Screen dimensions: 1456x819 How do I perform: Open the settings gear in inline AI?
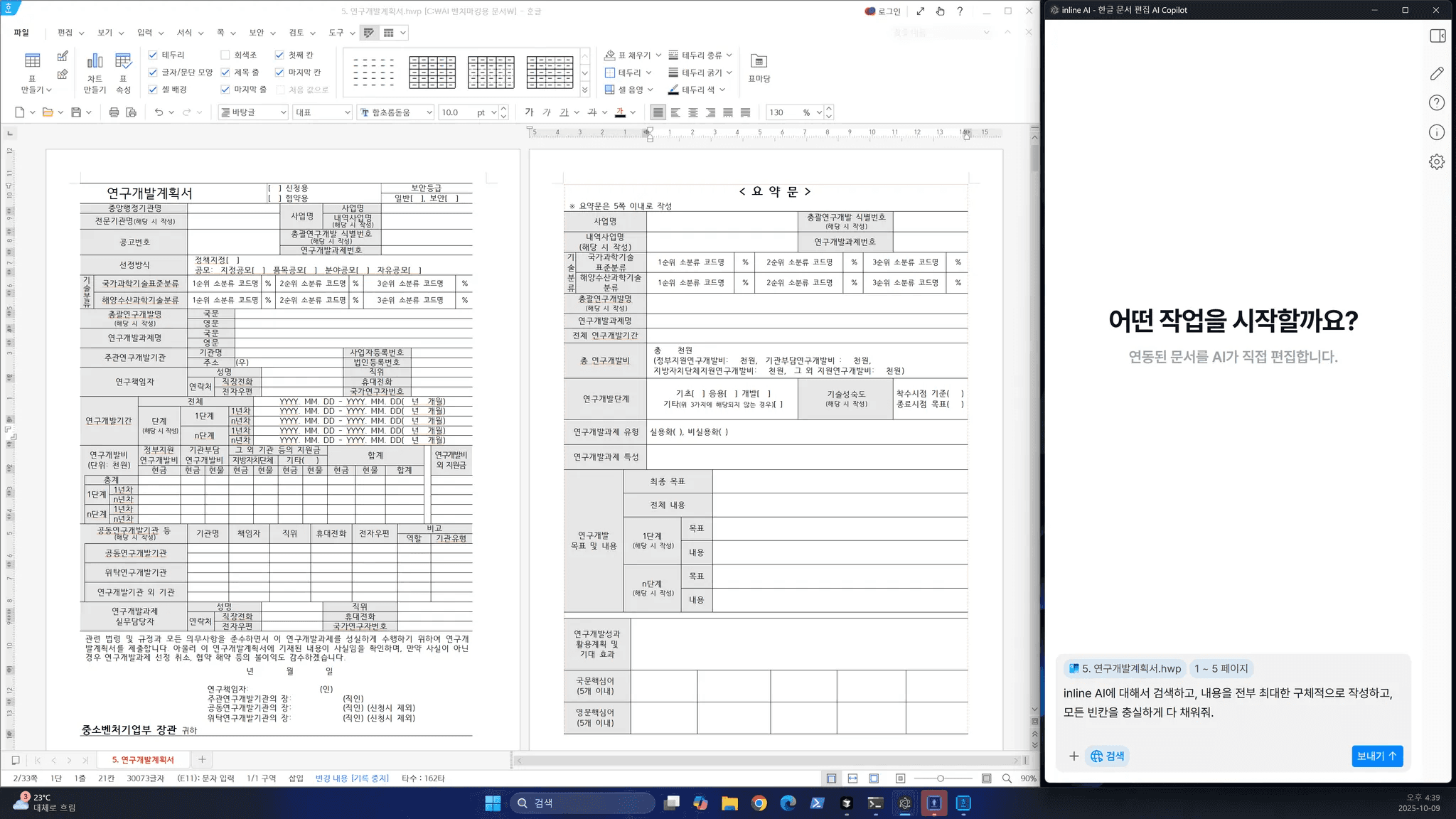click(1437, 162)
